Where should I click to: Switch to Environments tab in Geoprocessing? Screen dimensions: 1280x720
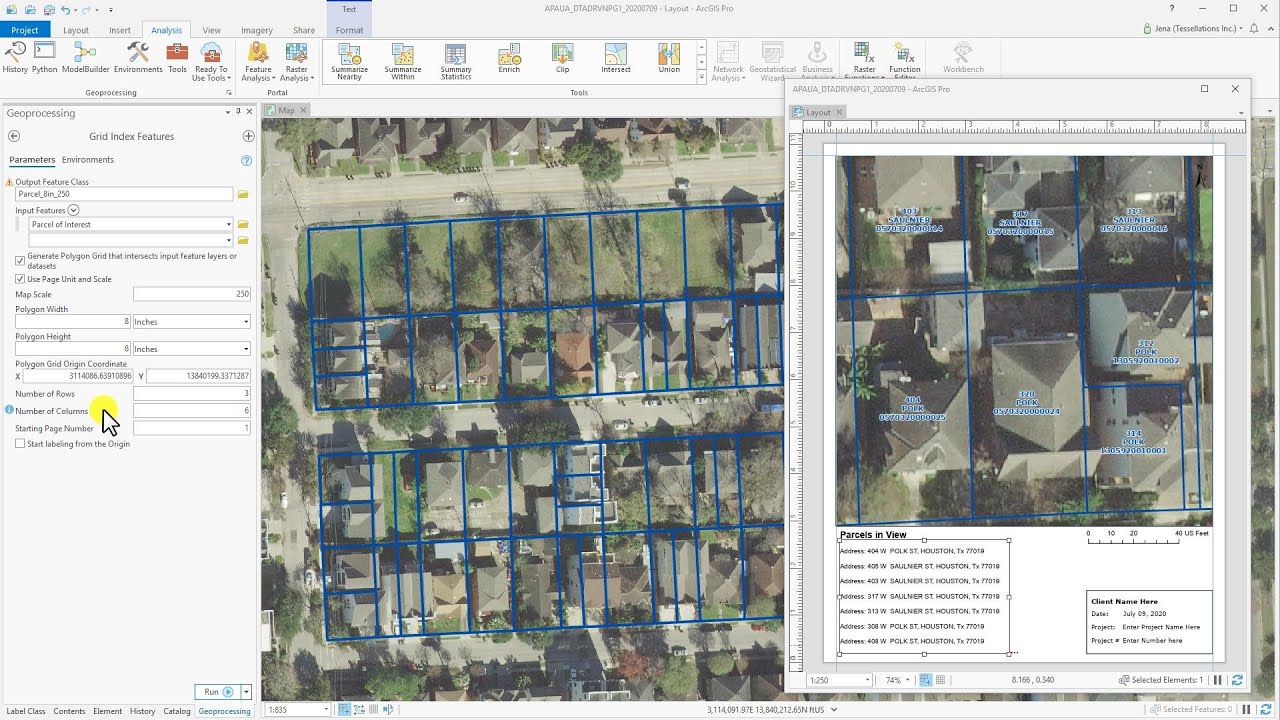(88, 160)
